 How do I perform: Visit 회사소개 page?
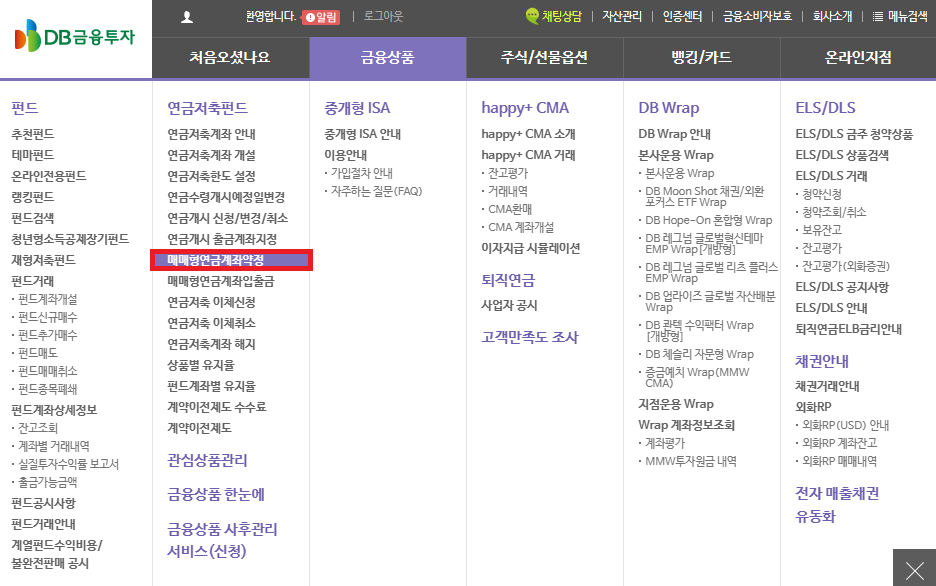coord(832,17)
